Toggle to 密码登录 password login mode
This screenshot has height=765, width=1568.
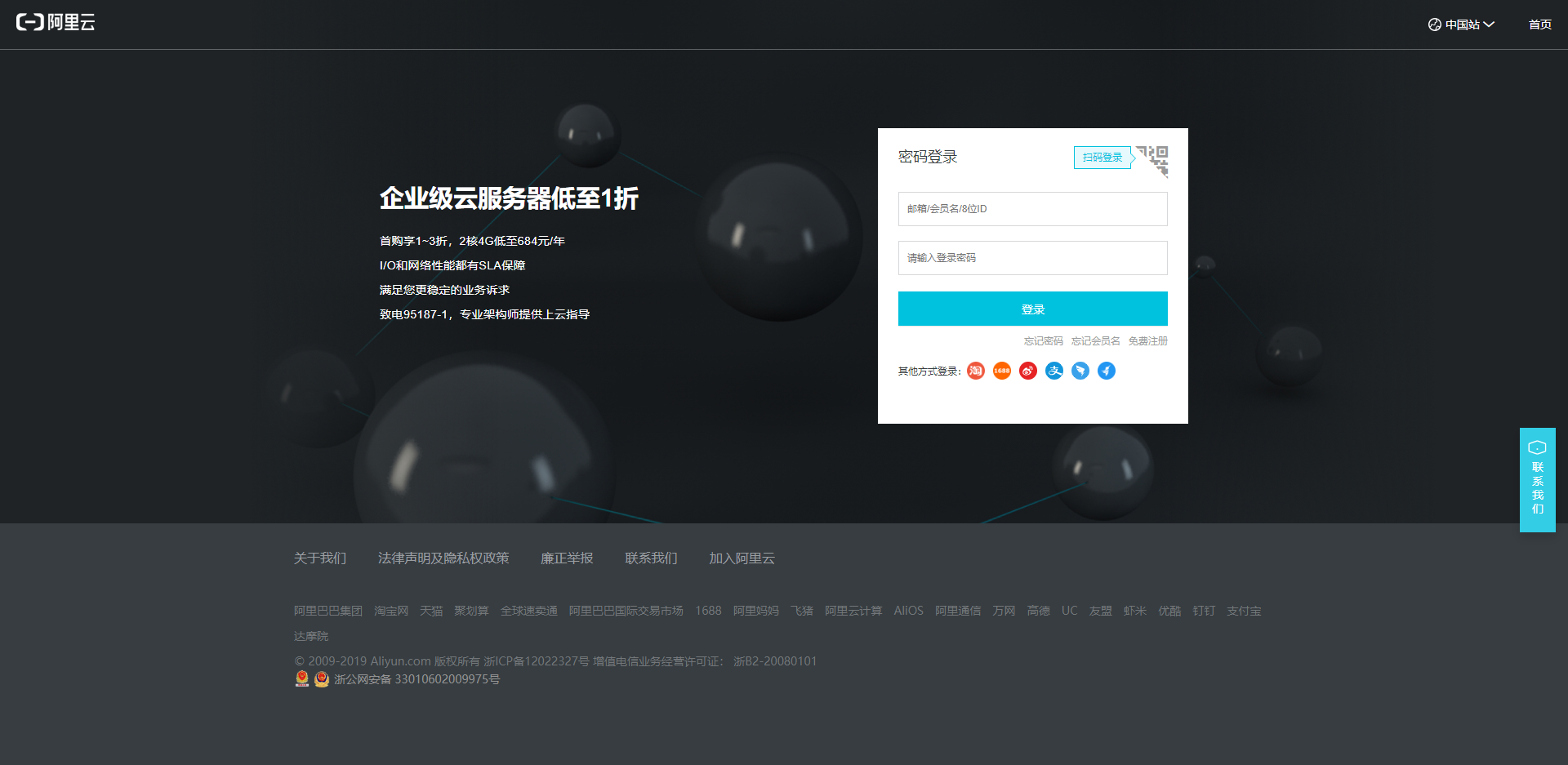pos(928,157)
